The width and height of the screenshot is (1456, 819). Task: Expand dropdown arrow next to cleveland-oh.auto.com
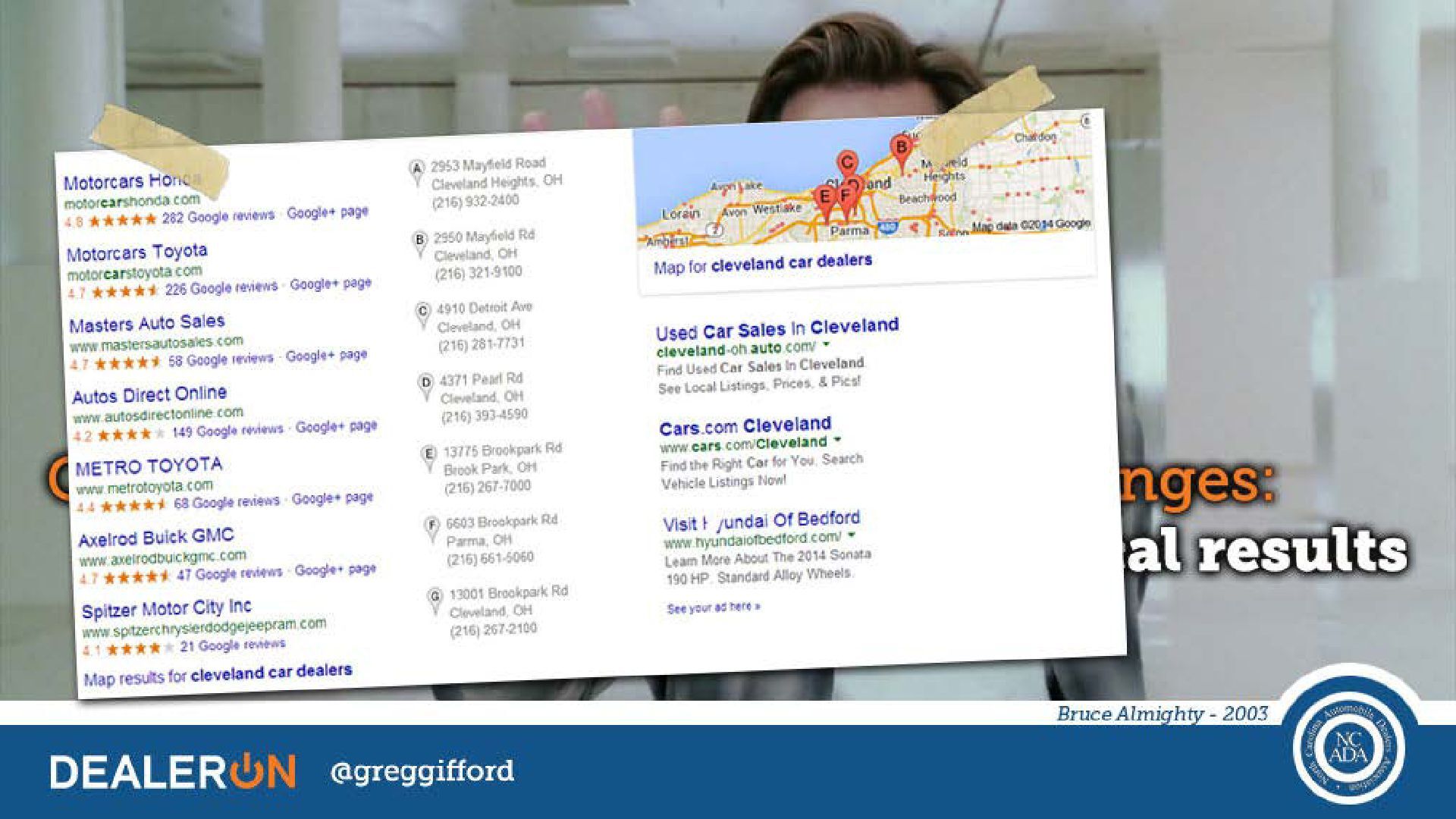click(827, 344)
